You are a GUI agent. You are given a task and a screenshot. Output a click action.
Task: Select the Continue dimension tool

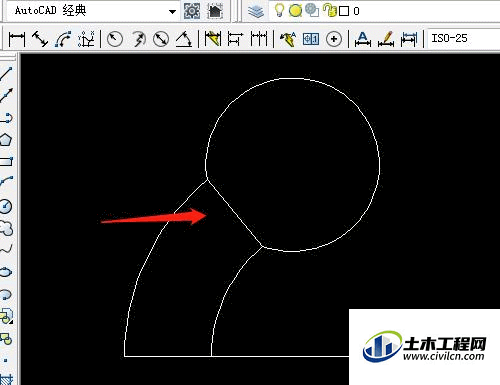tap(259, 39)
